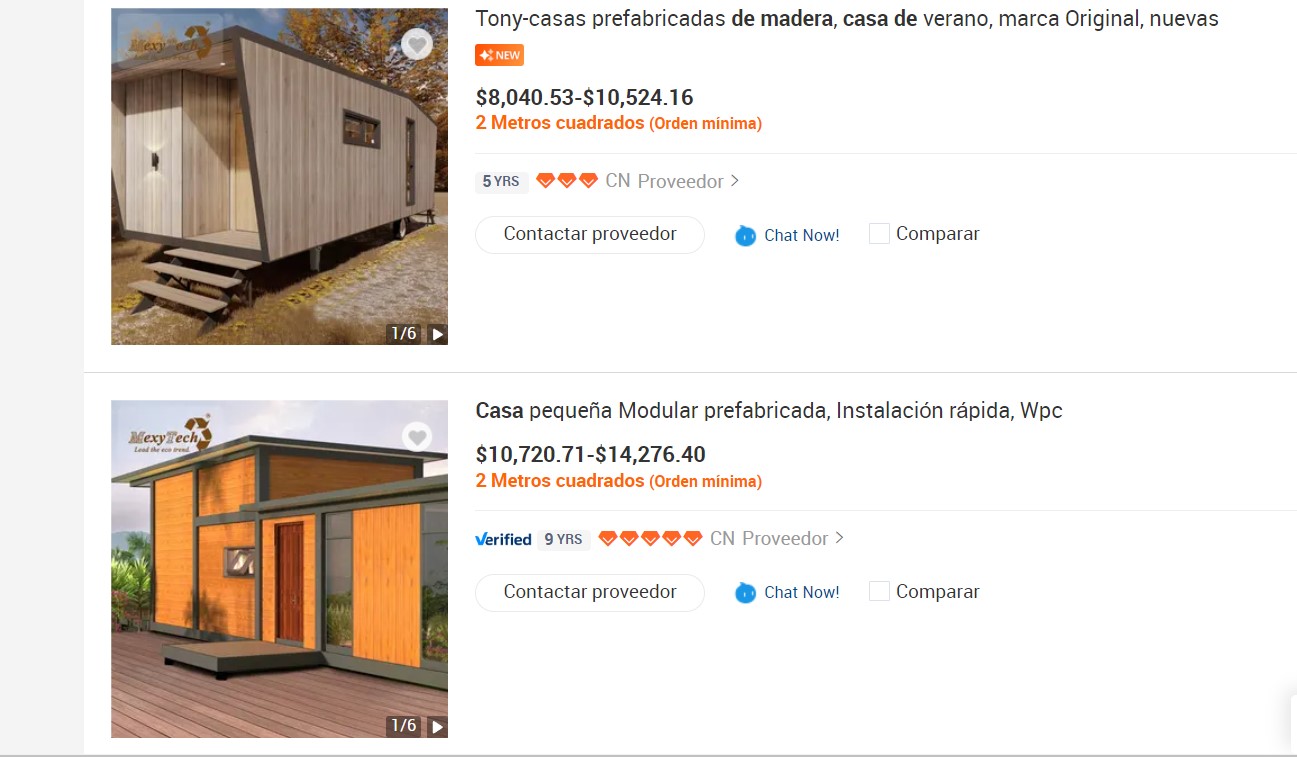Expand CN Proveedor arrow on second listing

tap(839, 538)
